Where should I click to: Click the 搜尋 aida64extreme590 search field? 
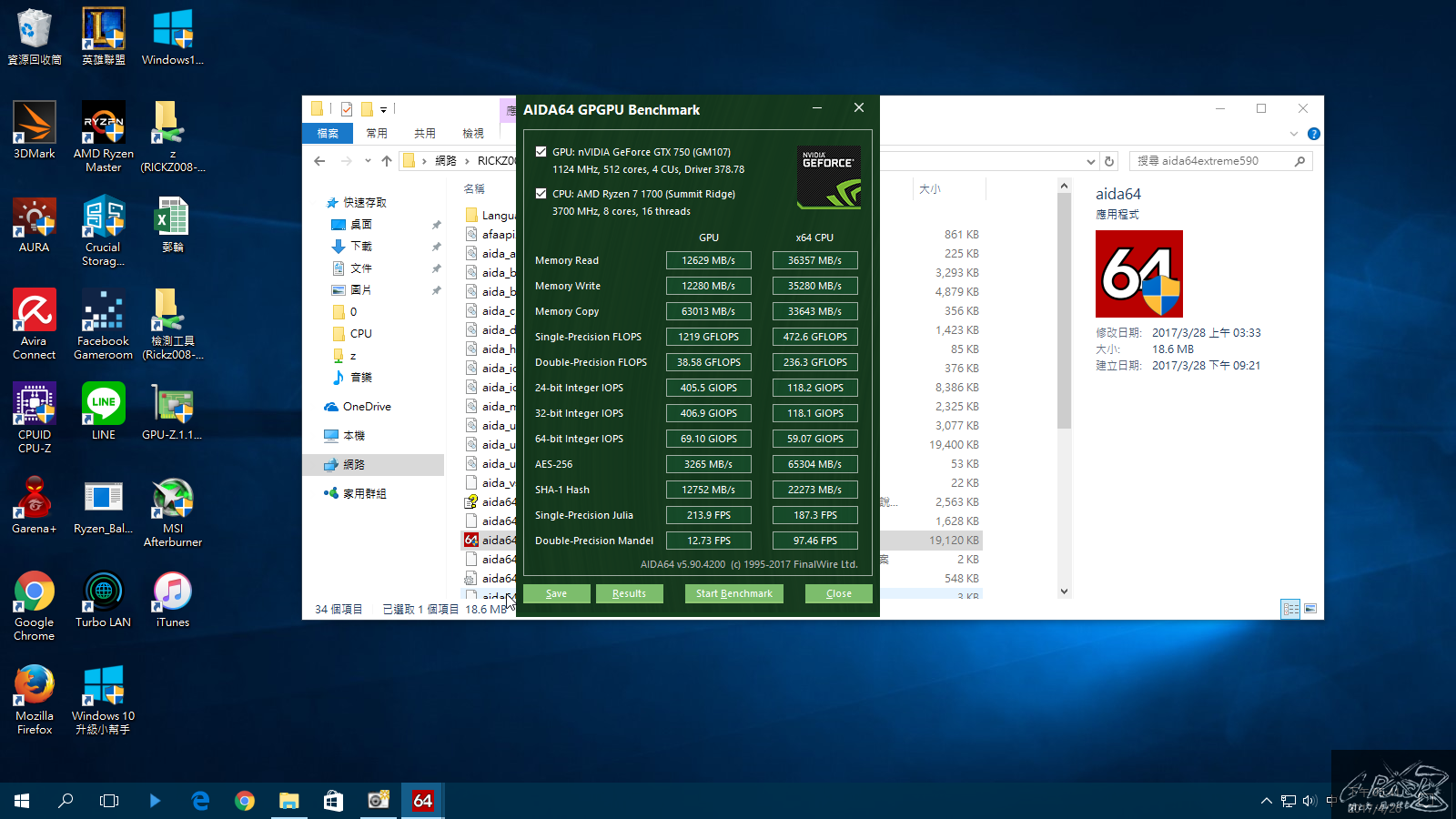pos(1221,161)
